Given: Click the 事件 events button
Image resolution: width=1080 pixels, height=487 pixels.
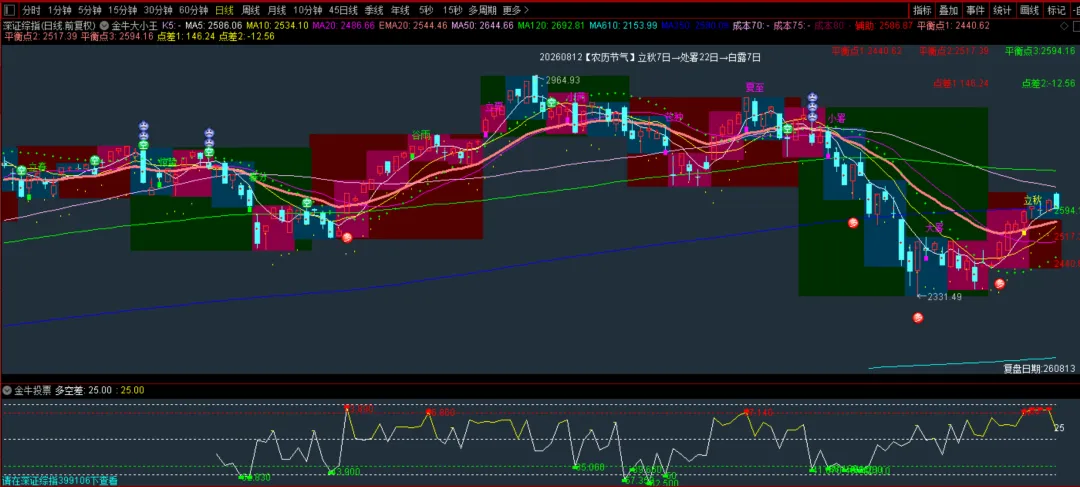Looking at the screenshot, I should [x=975, y=10].
